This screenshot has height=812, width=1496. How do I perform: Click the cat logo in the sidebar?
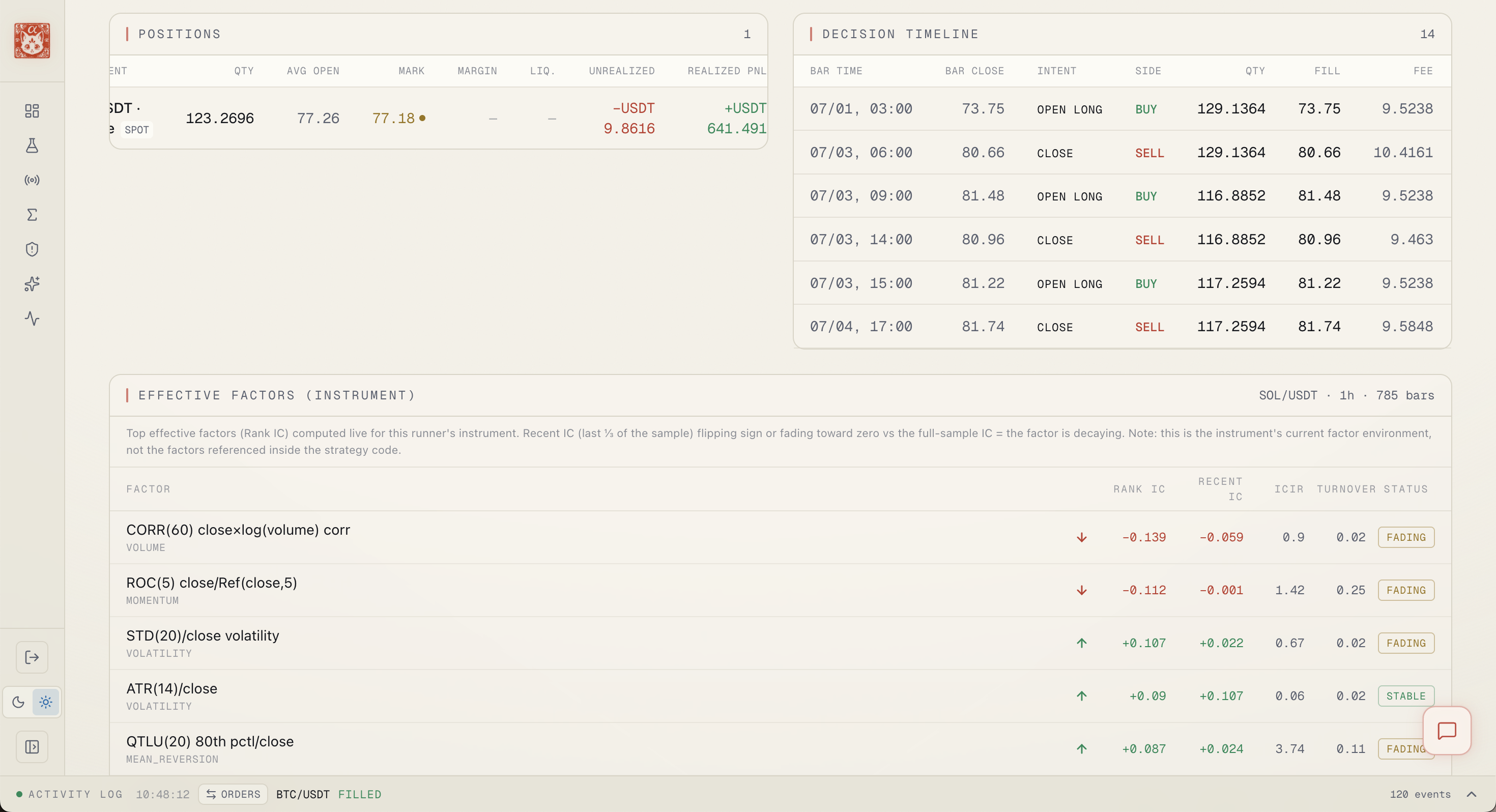pos(32,41)
